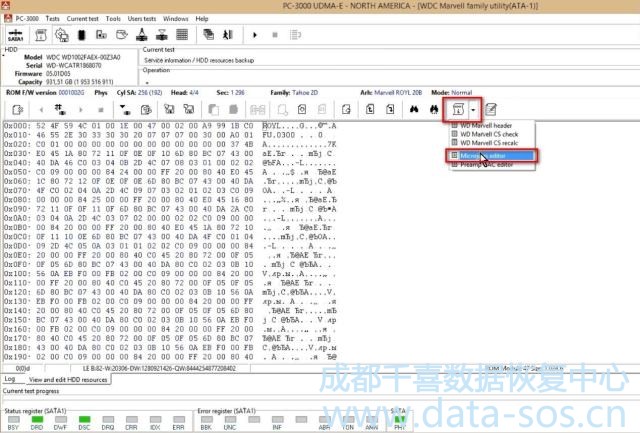This screenshot has height=433, width=640.
Task: Open the gear-with-monitor settings icon
Action: click(x=62, y=35)
